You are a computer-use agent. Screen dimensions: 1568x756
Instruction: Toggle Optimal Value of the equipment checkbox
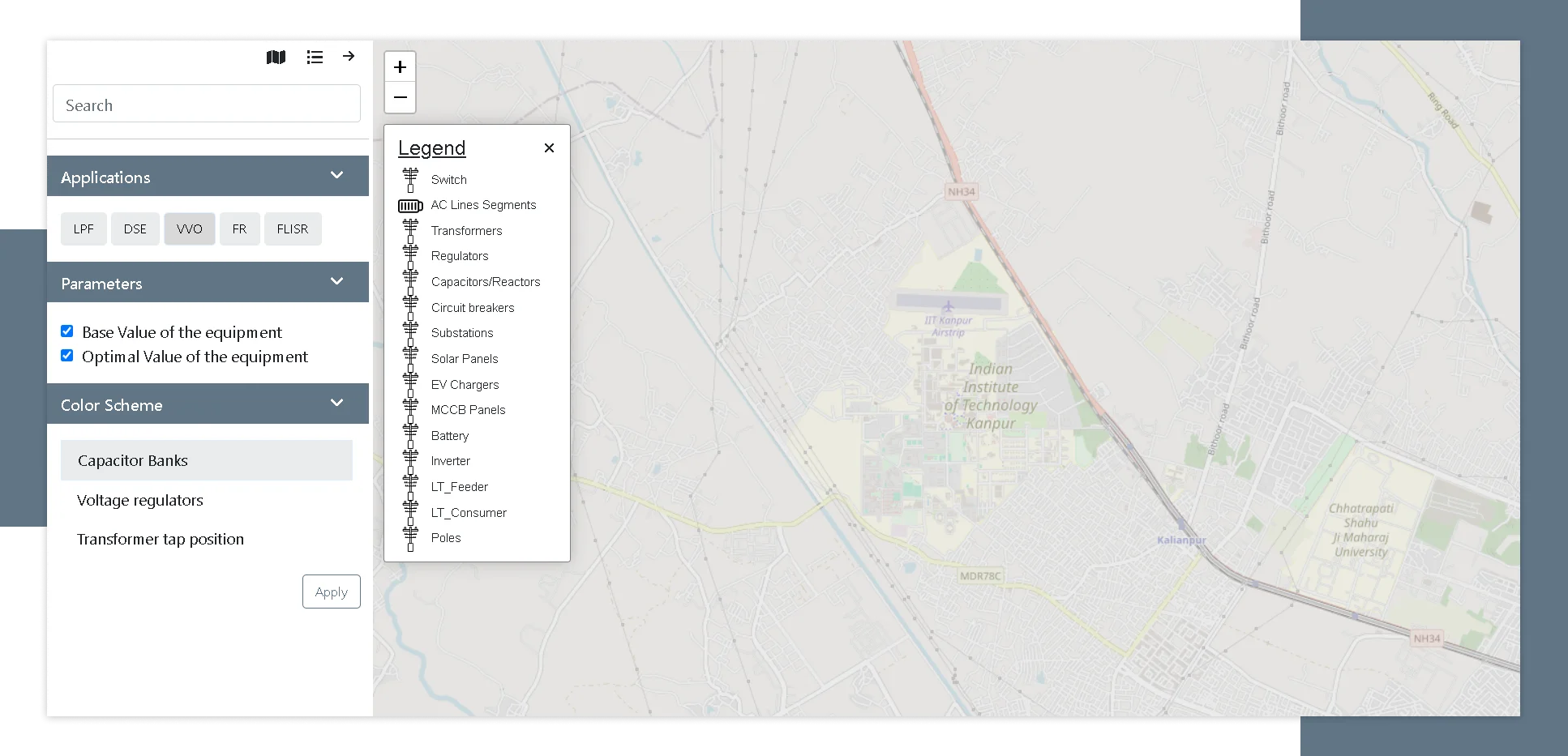67,356
